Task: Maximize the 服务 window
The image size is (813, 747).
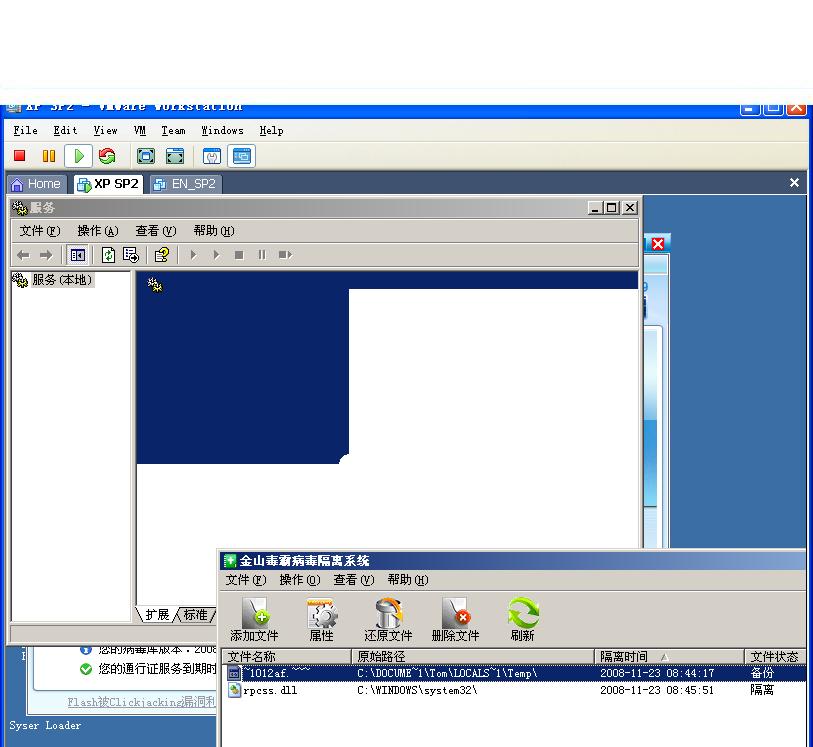Action: 612,208
